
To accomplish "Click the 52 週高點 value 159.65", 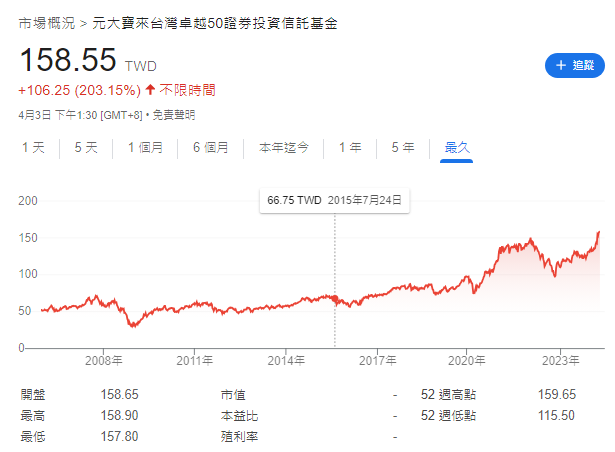I will click(557, 394).
